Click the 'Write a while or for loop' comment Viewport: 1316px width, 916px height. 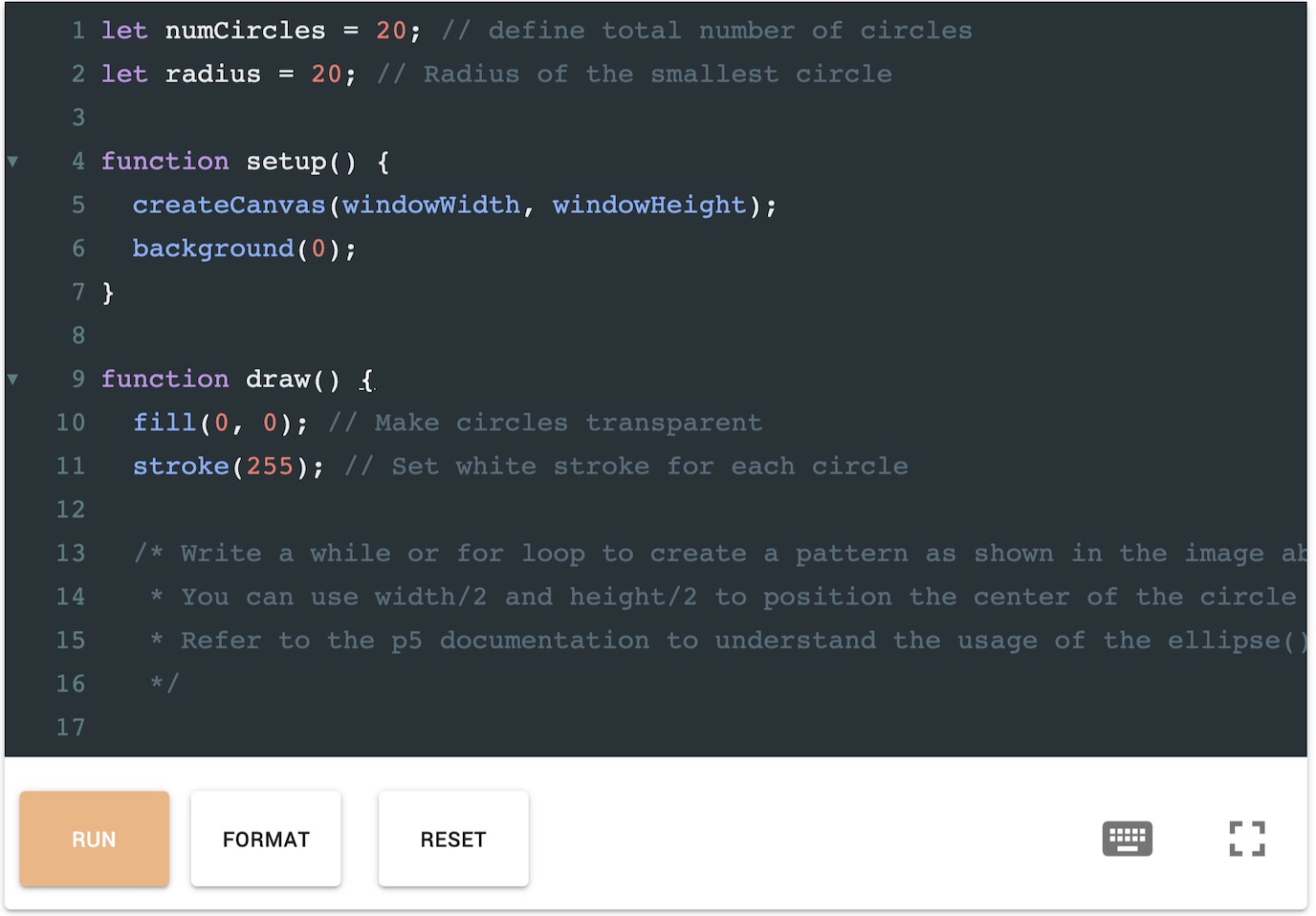[x=720, y=554]
